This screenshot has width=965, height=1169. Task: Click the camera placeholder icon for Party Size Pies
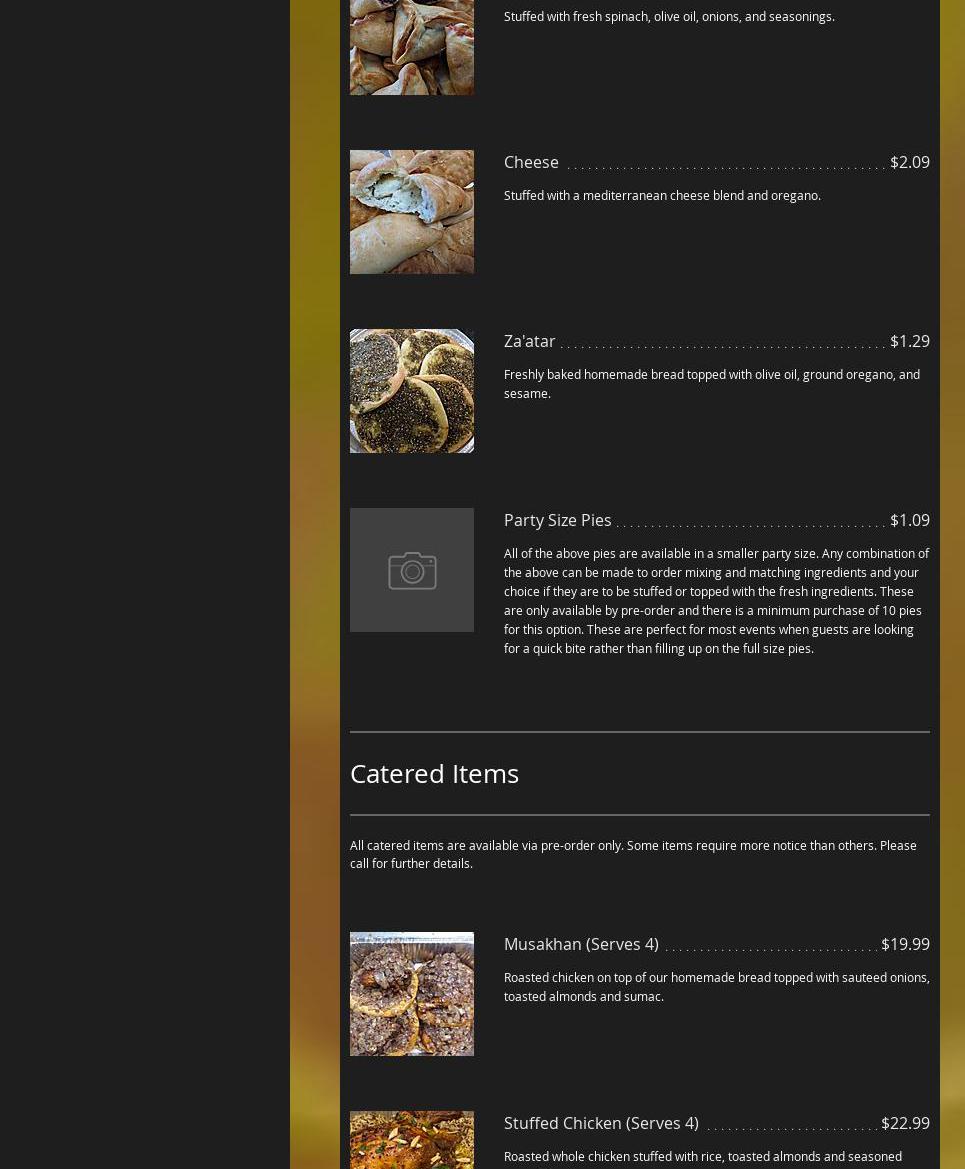412,570
